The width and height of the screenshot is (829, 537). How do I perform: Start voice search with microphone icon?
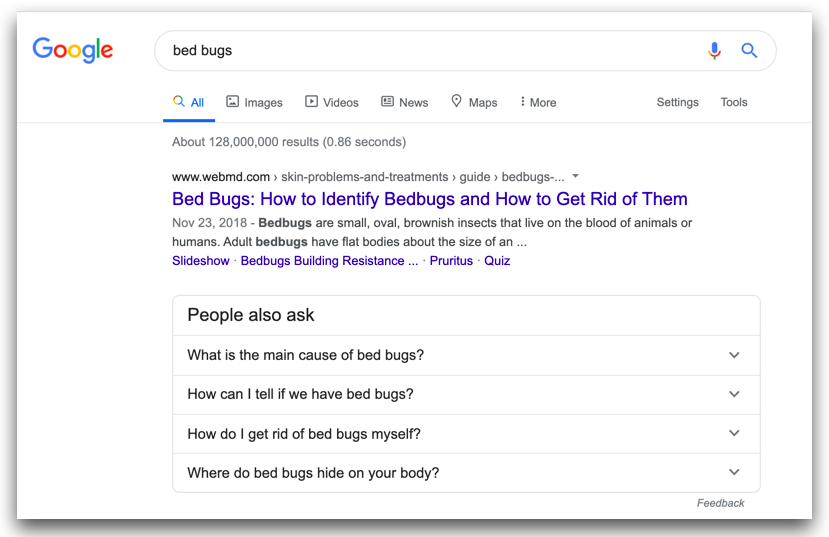(714, 50)
